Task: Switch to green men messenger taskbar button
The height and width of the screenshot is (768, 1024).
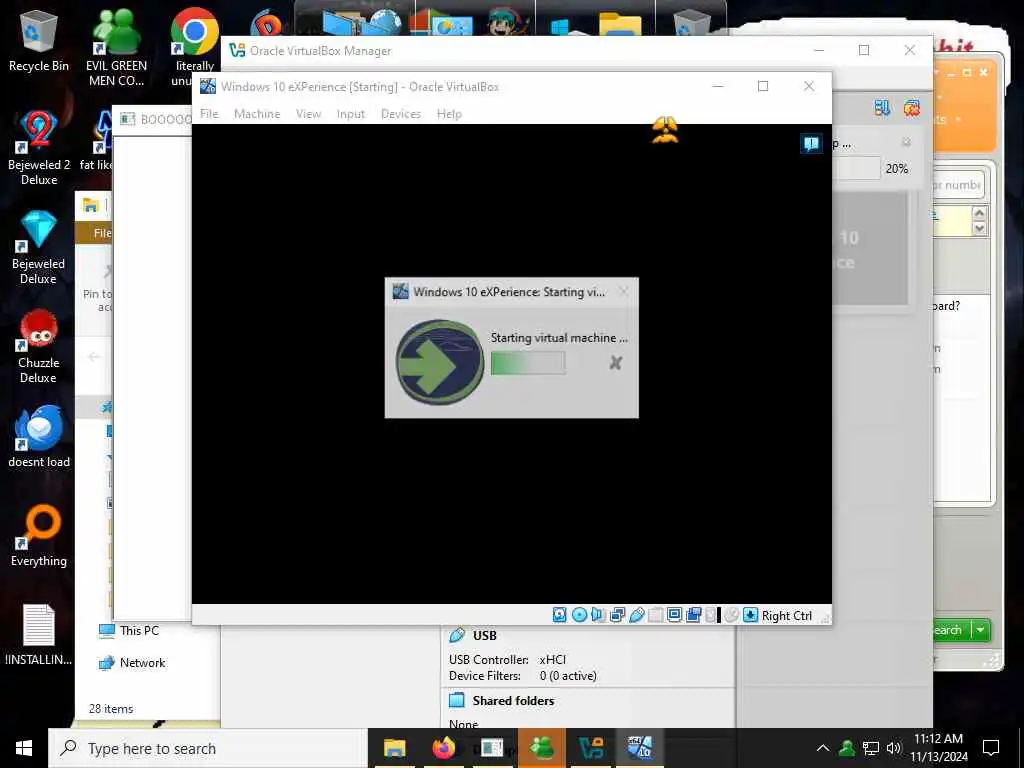Action: pos(541,748)
